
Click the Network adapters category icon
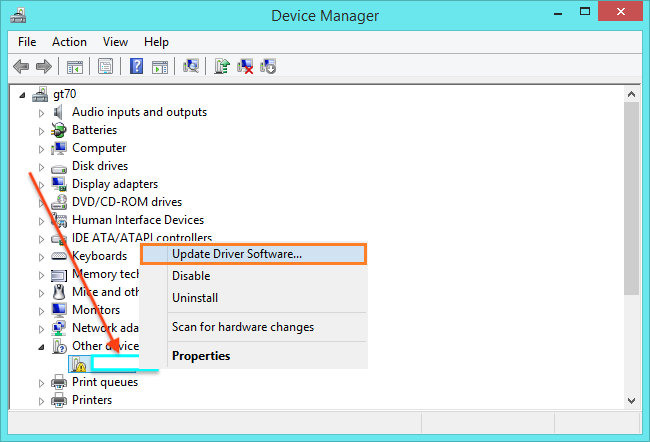[x=58, y=328]
